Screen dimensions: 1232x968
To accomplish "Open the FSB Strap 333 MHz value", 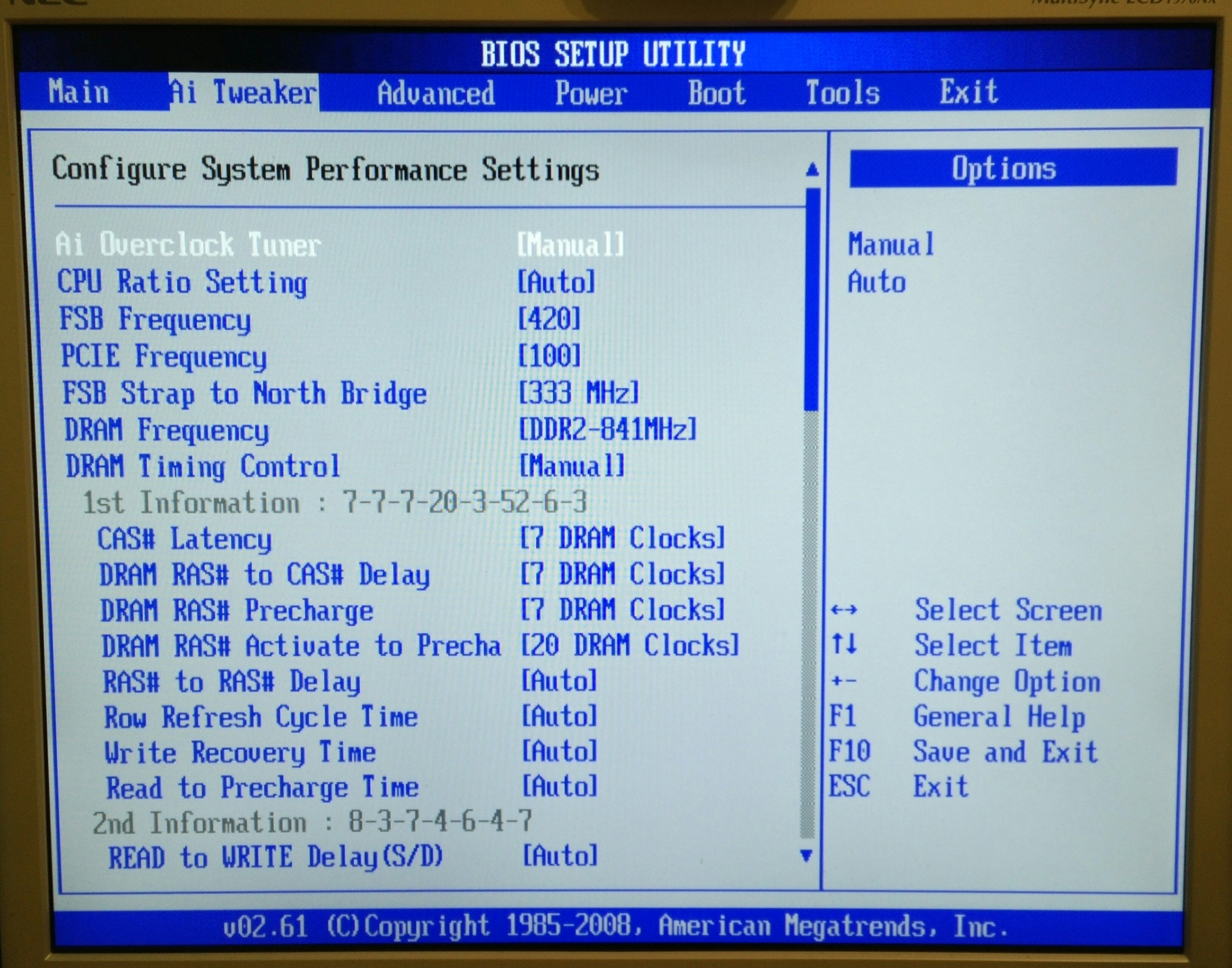I will tap(579, 392).
